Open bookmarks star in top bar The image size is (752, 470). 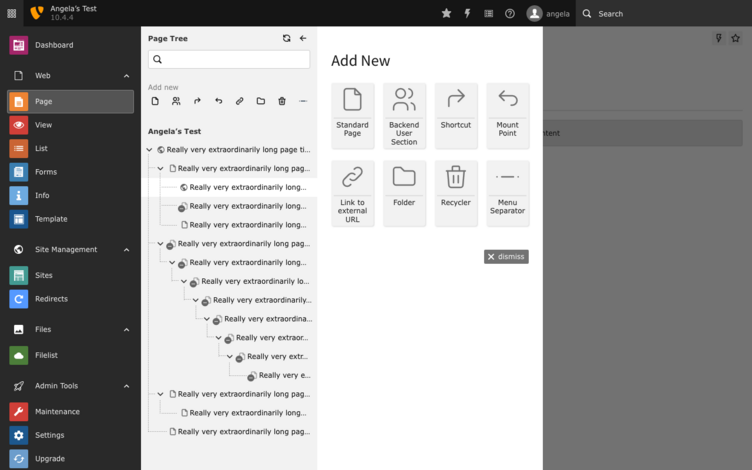pos(446,13)
